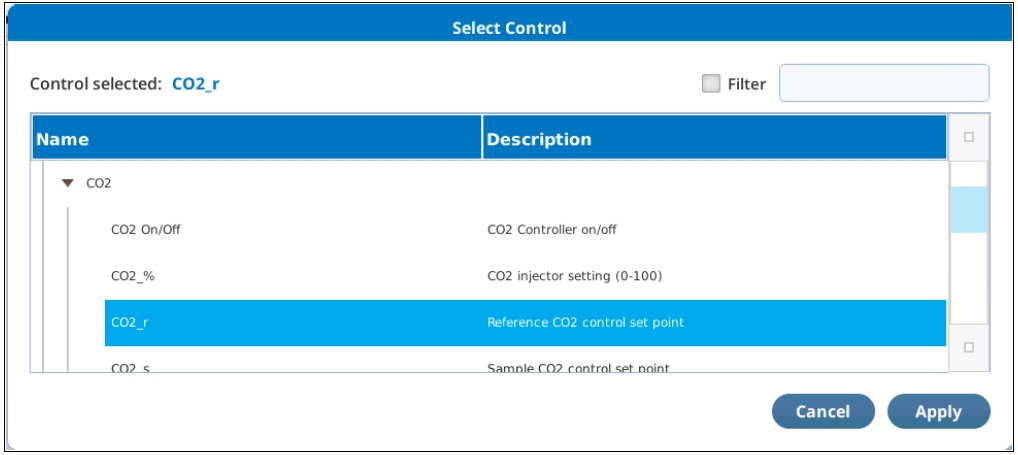The width and height of the screenshot is (1018, 455).
Task: Click the light blue scrollbar thumb
Action: click(969, 210)
